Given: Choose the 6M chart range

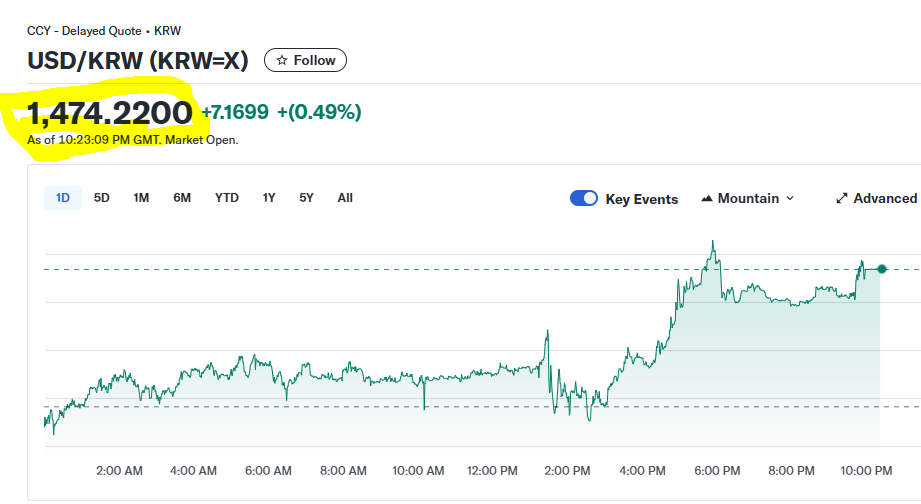Looking at the screenshot, I should (182, 198).
